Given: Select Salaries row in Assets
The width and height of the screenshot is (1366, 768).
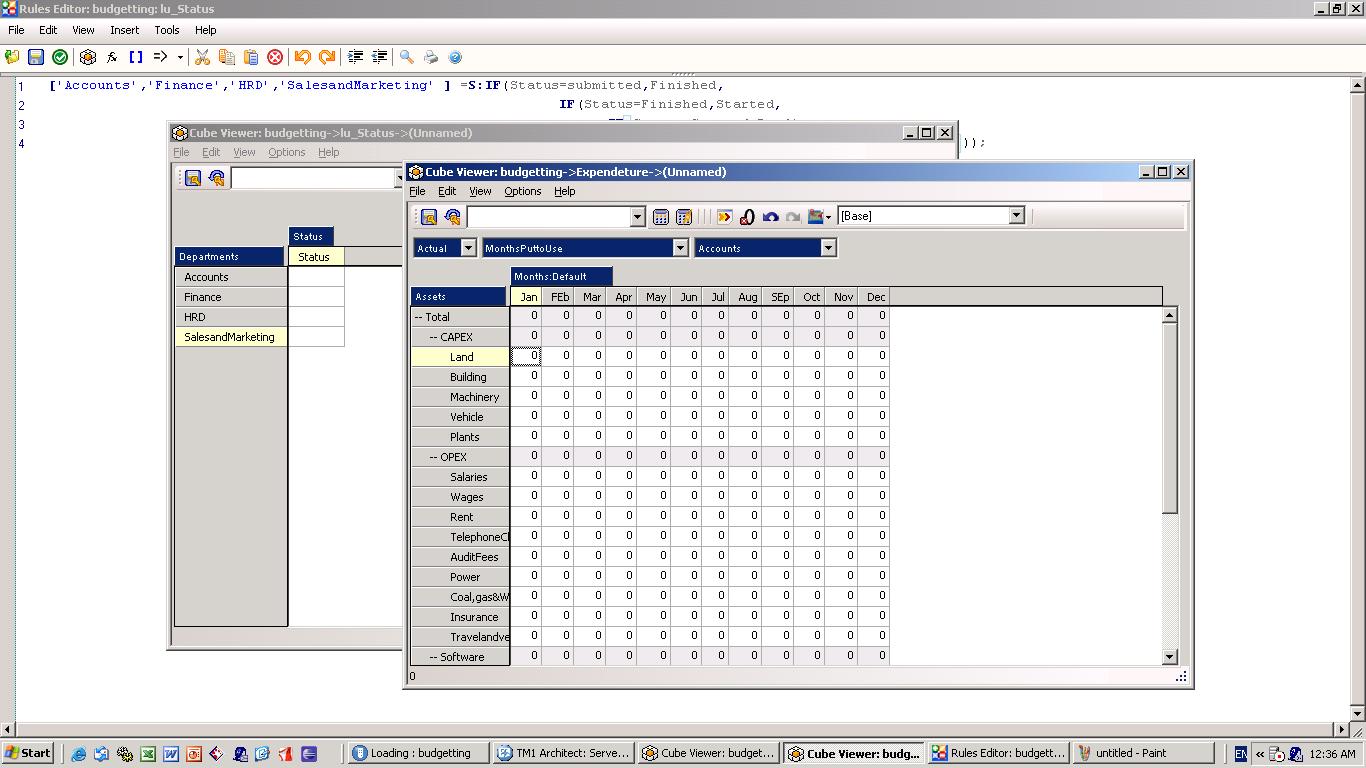Looking at the screenshot, I should coord(460,477).
